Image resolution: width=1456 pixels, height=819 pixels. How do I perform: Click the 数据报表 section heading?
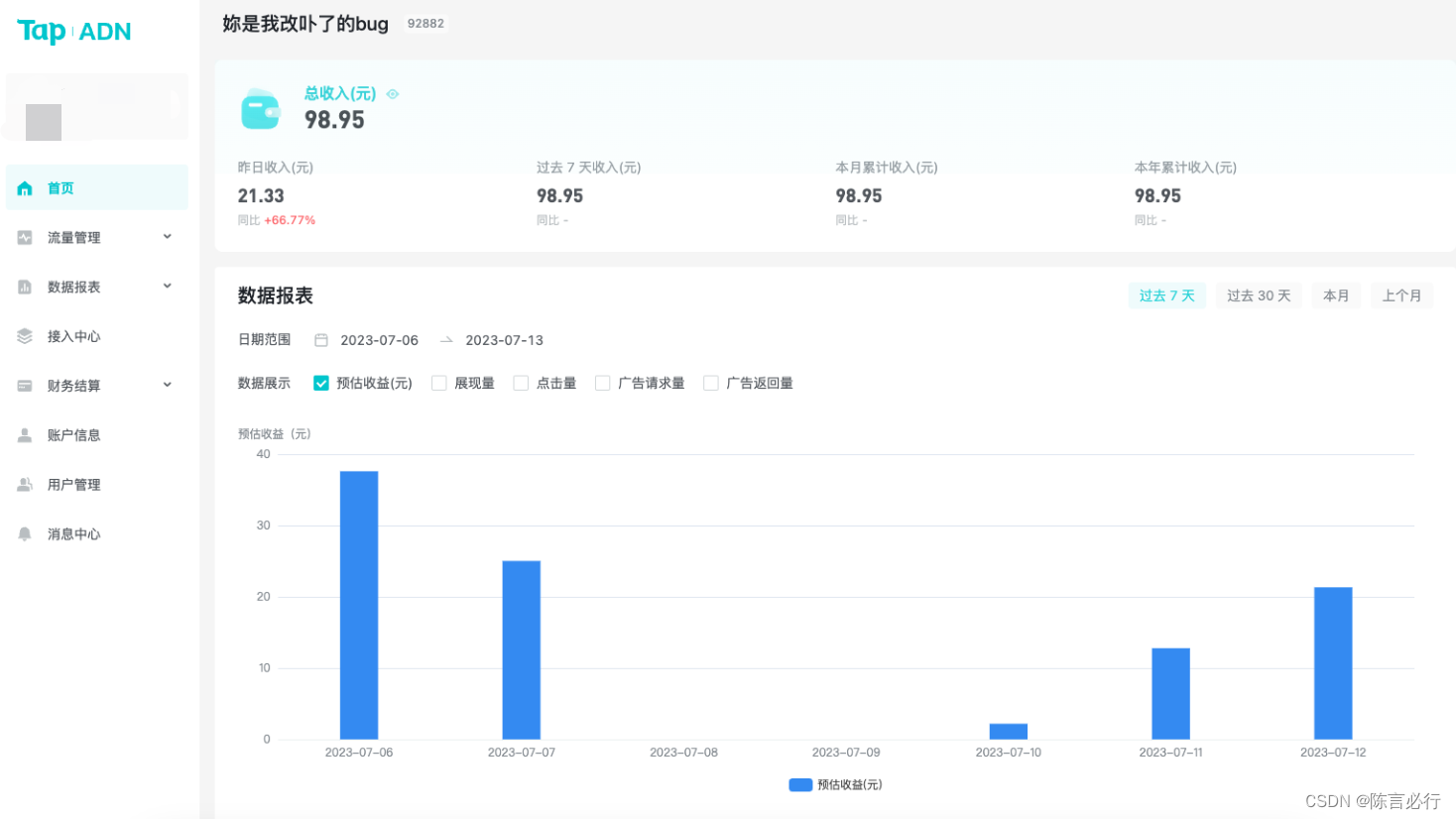(276, 295)
